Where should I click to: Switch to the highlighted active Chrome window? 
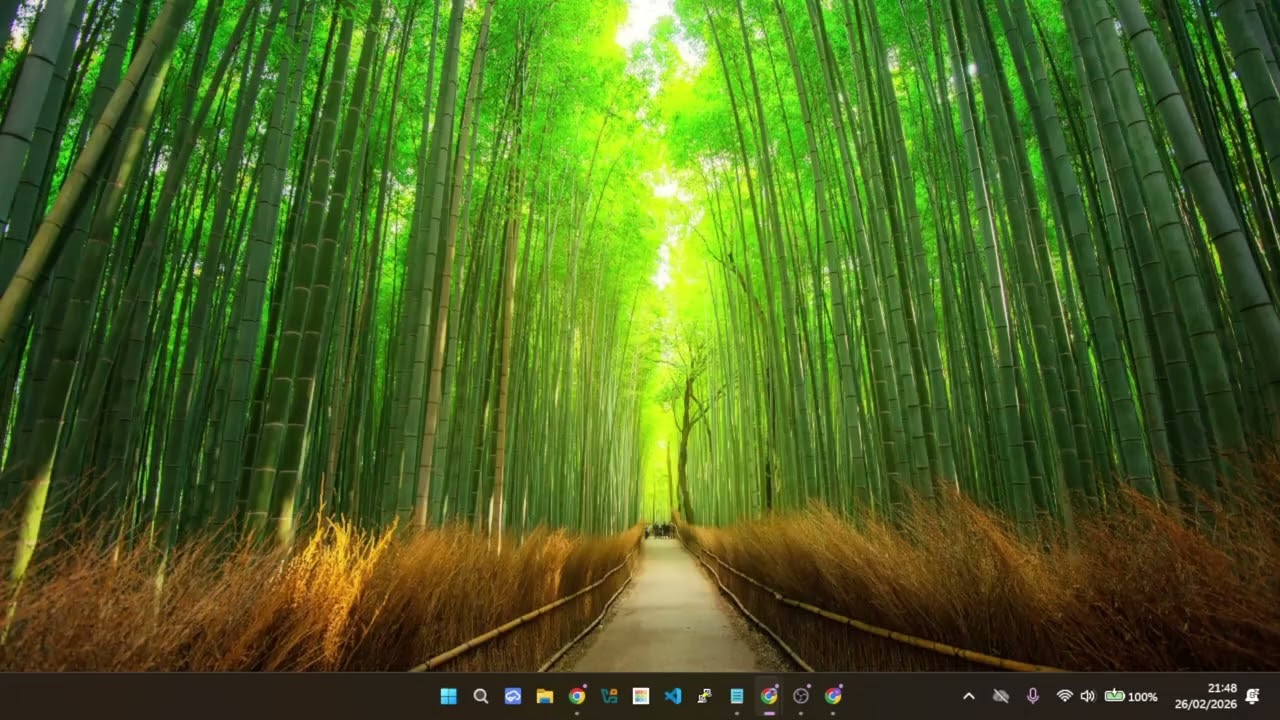(x=769, y=696)
